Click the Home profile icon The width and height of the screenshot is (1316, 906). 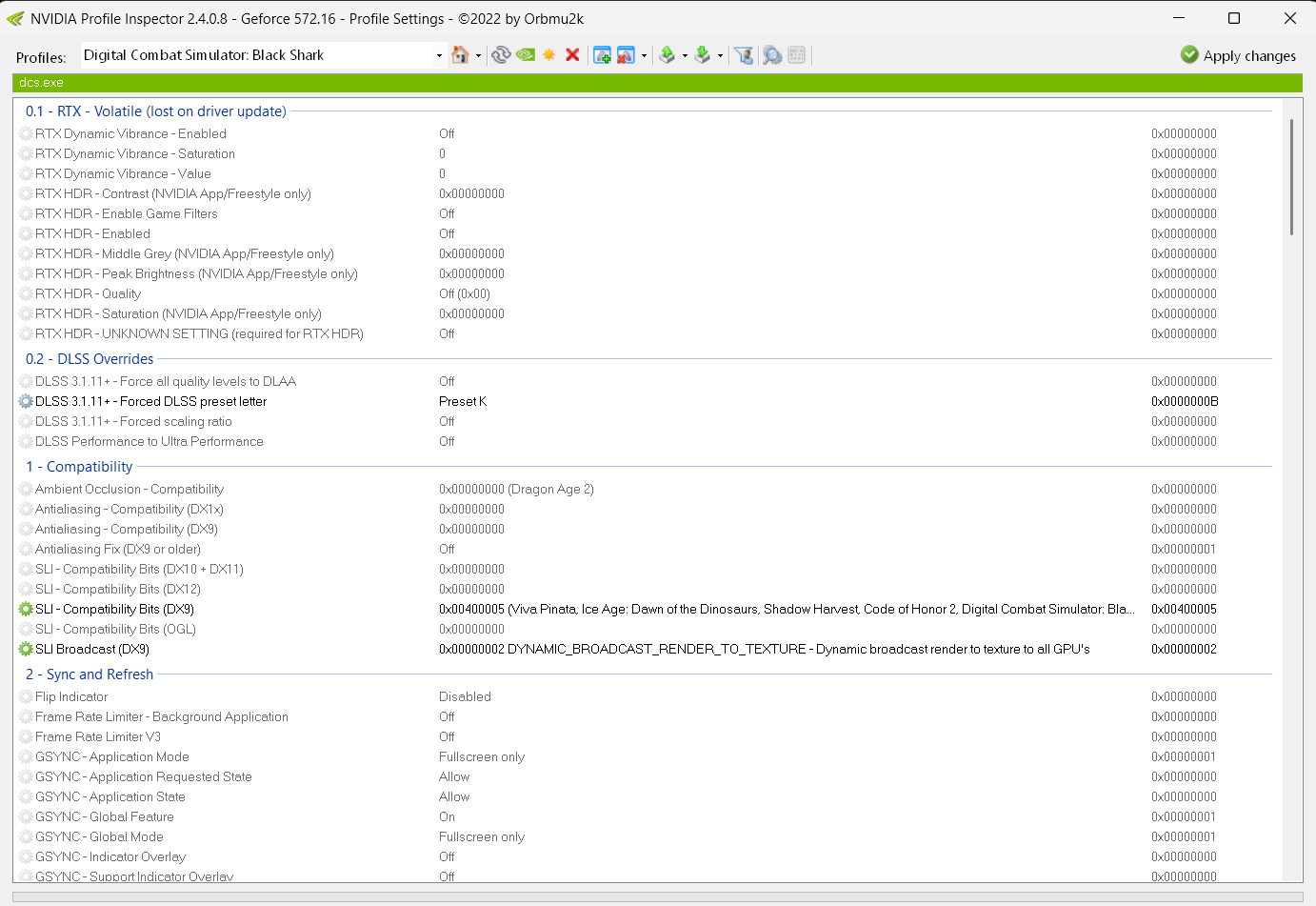click(460, 55)
